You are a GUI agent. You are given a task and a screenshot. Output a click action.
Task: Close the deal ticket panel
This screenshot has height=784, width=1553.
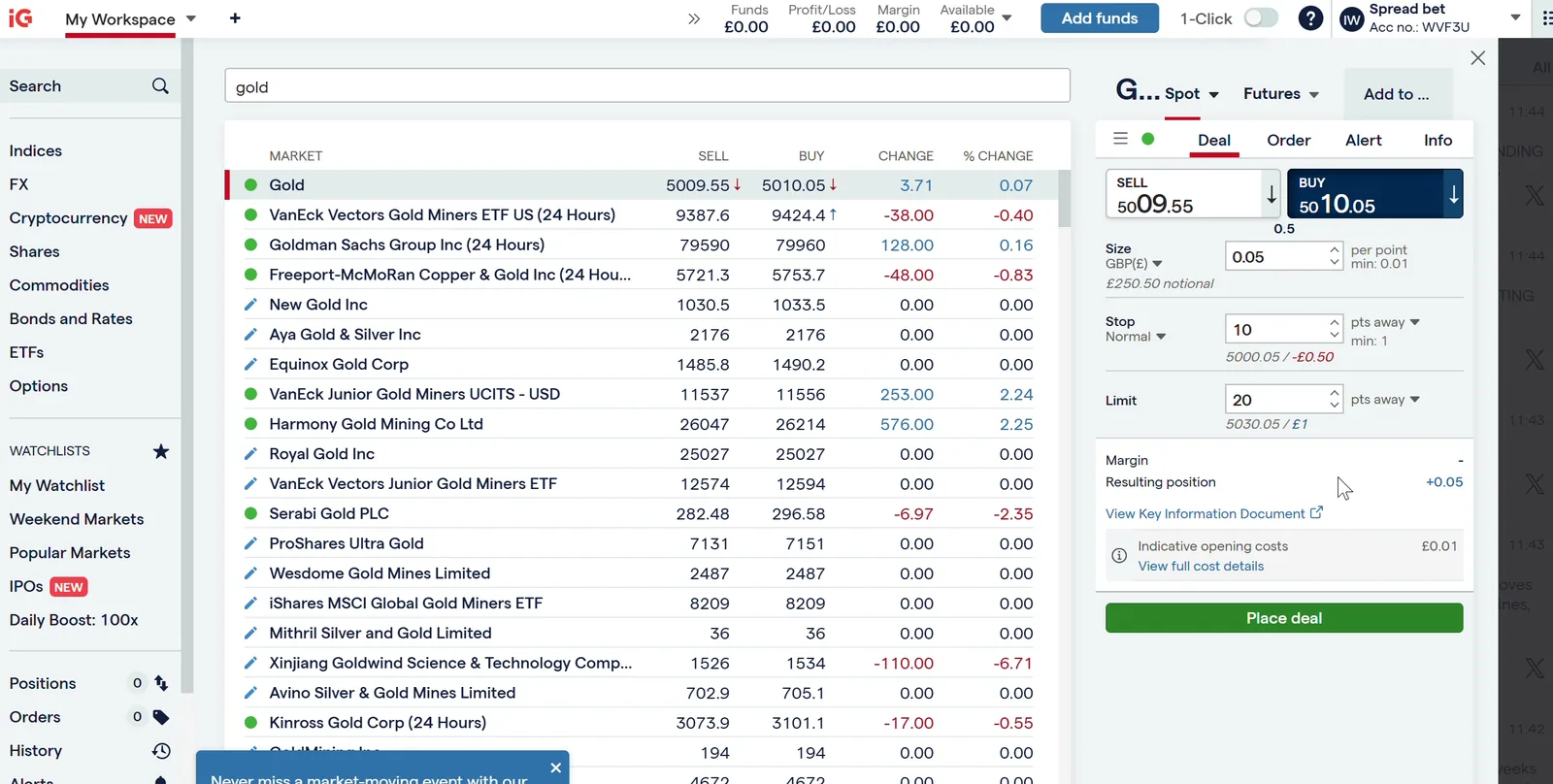[x=1477, y=58]
